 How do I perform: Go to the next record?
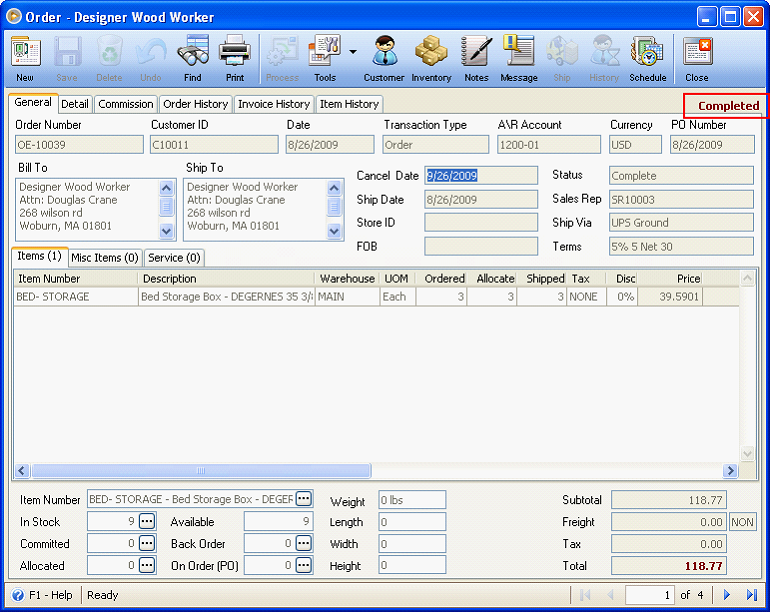pos(727,595)
